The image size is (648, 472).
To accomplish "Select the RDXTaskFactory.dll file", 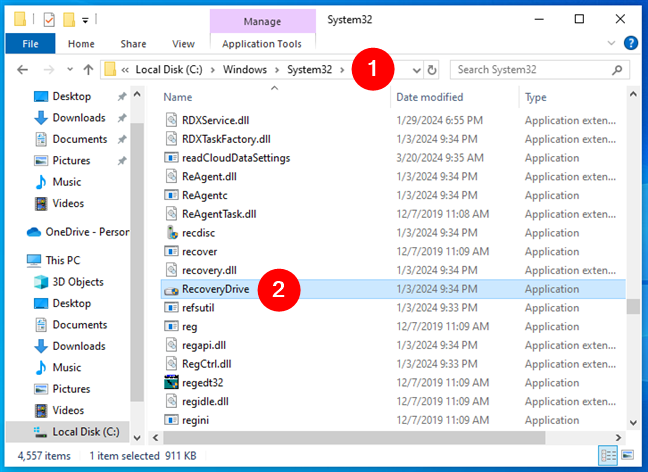I will pyautogui.click(x=226, y=139).
